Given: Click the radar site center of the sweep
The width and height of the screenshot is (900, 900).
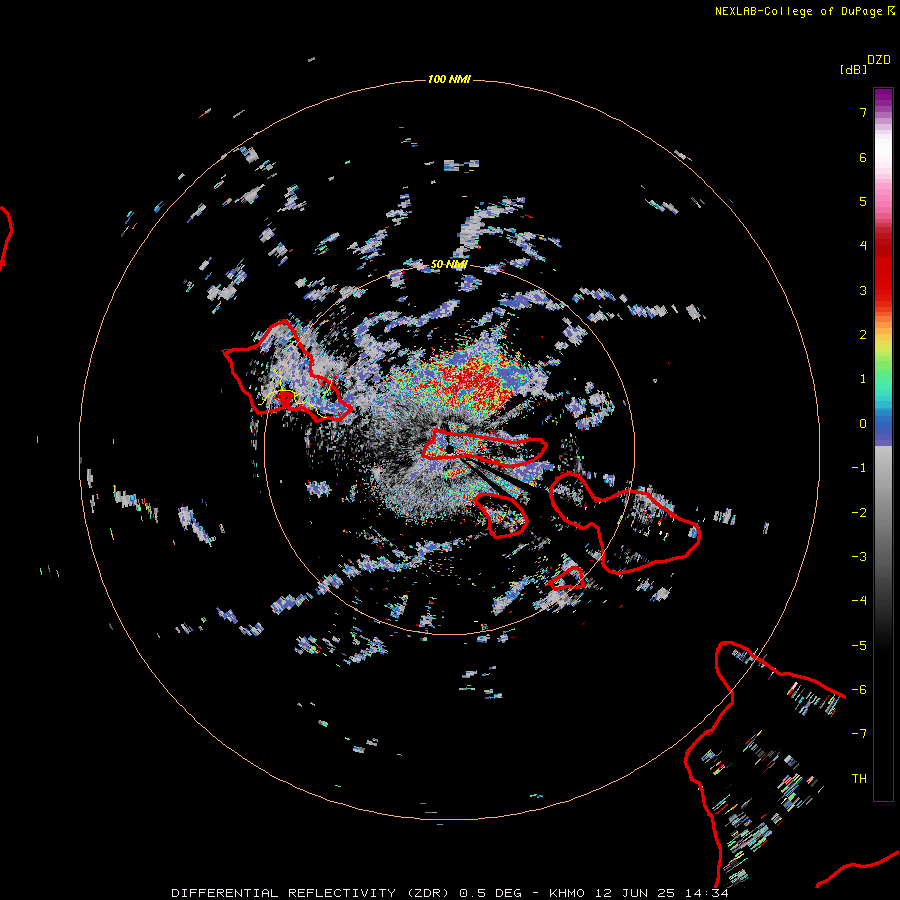Looking at the screenshot, I should 449,449.
